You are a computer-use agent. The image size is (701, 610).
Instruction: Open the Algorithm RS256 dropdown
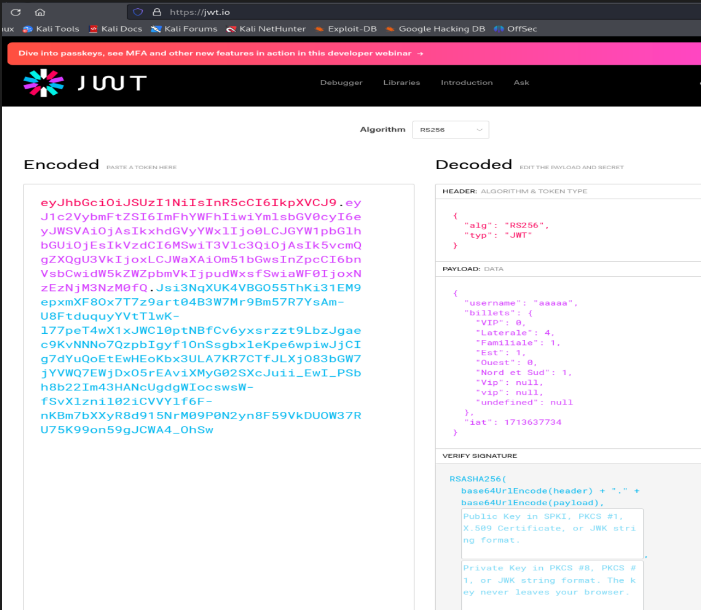point(450,130)
